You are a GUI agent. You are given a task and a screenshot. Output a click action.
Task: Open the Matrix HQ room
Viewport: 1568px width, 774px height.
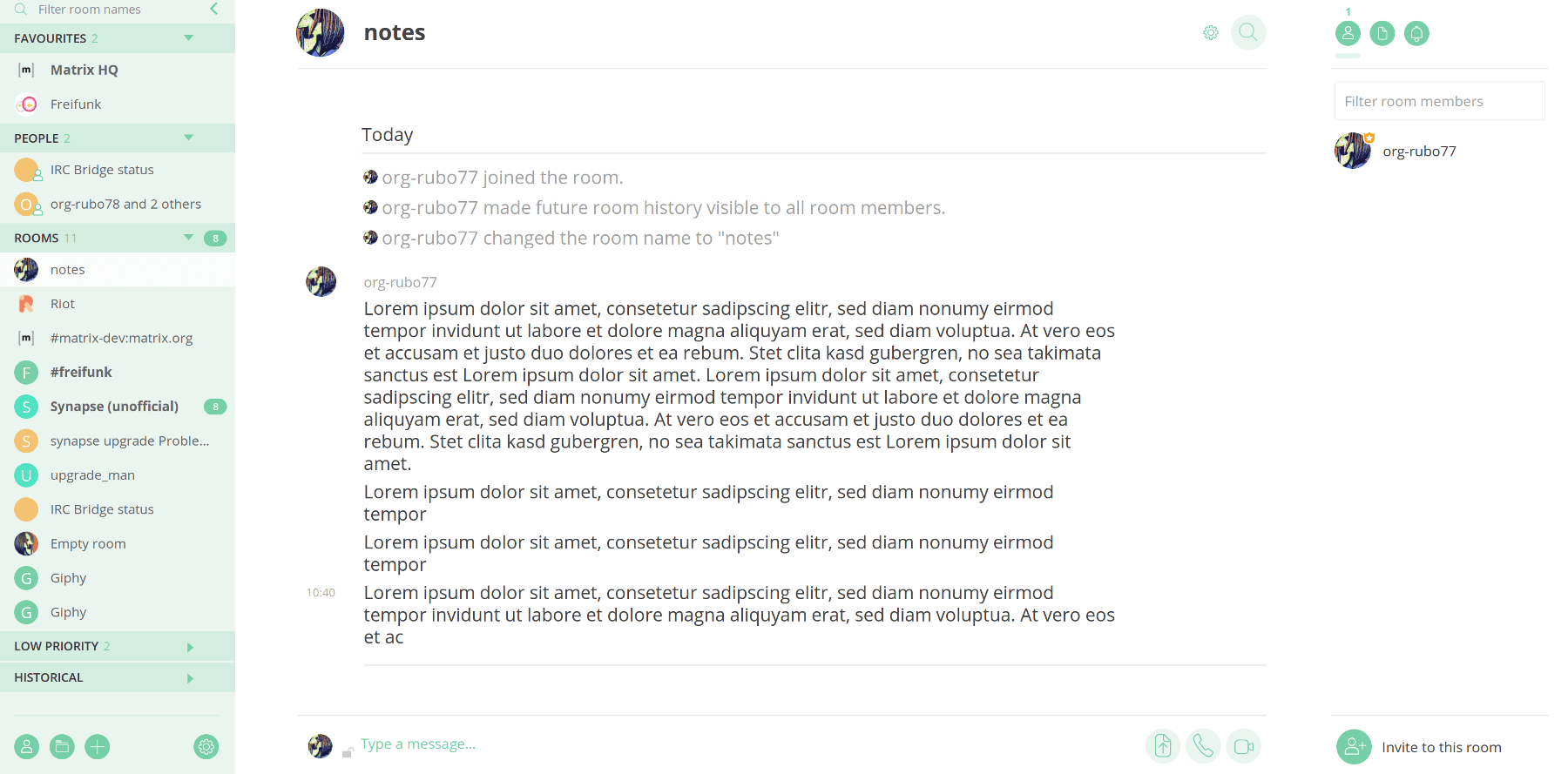pos(84,70)
